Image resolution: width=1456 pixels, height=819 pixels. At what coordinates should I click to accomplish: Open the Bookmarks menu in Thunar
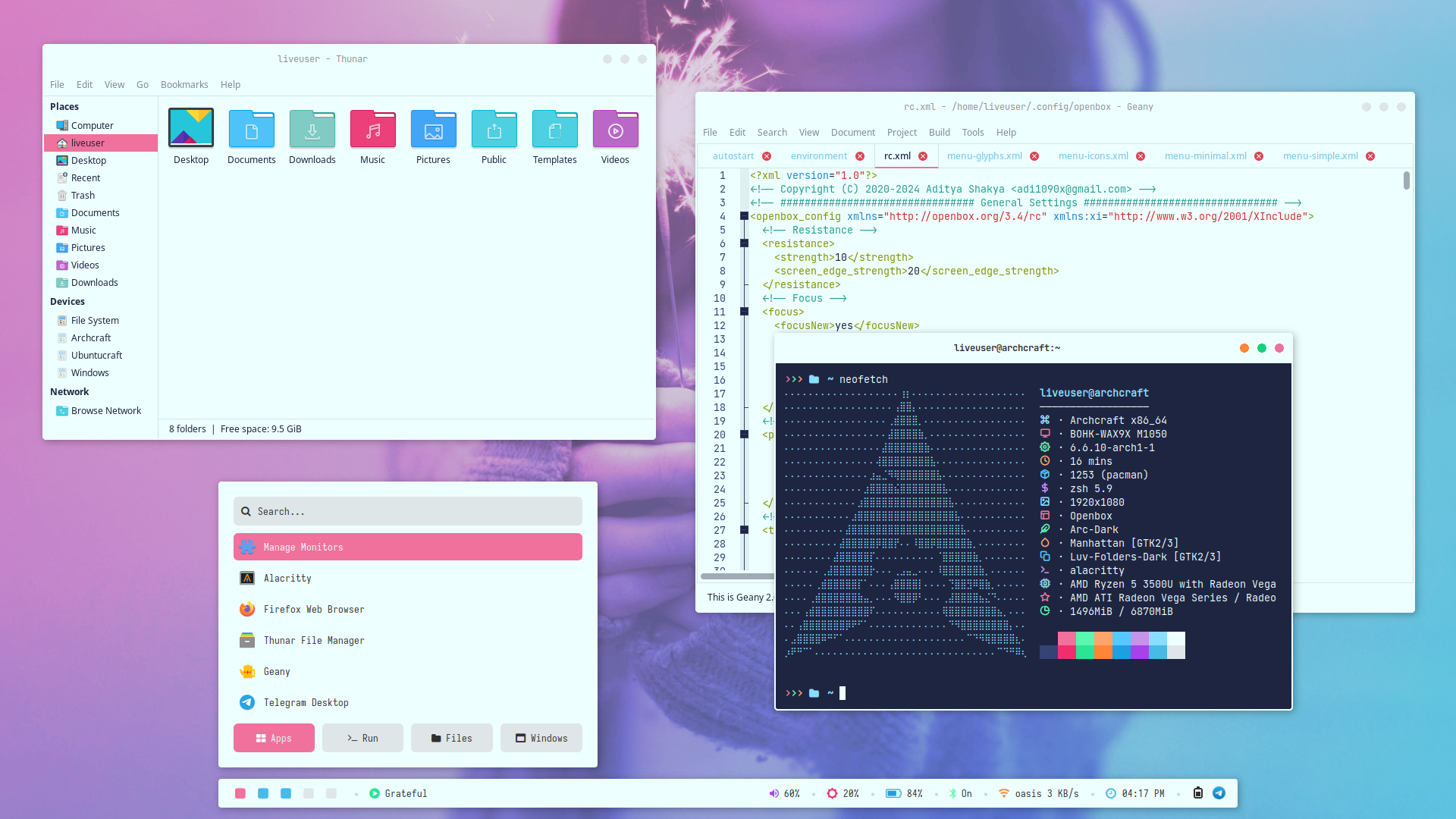(184, 84)
